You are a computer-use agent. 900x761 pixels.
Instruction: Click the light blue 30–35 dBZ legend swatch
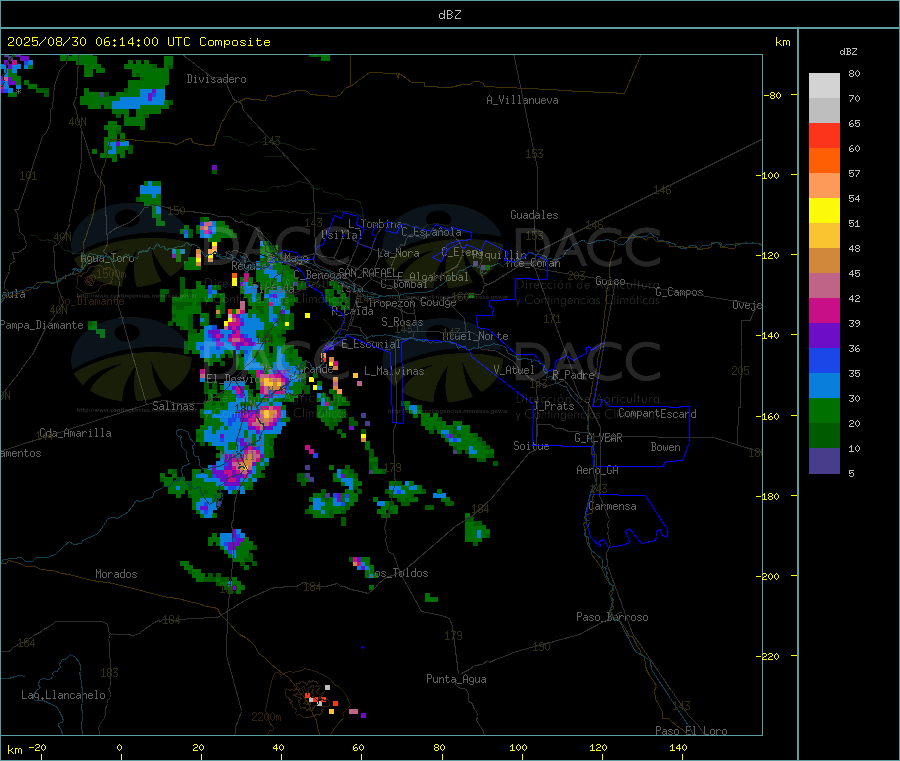(824, 386)
